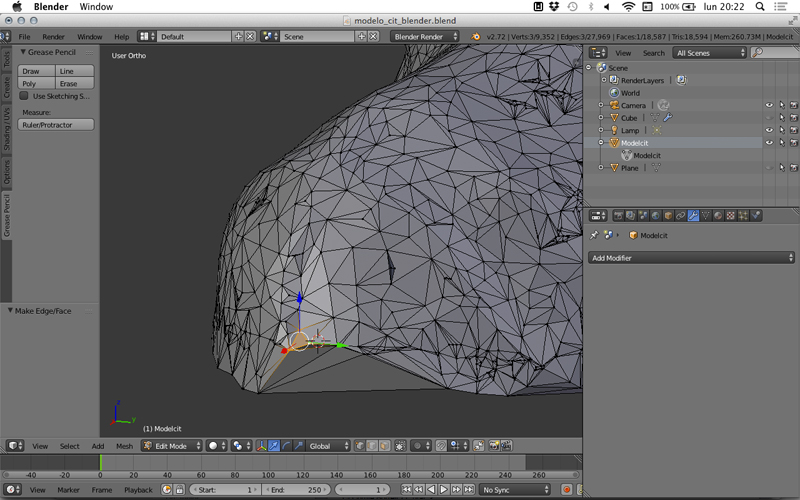Click the Spotlight magnifier in menu bar
800x500 pixels.
coord(760,7)
